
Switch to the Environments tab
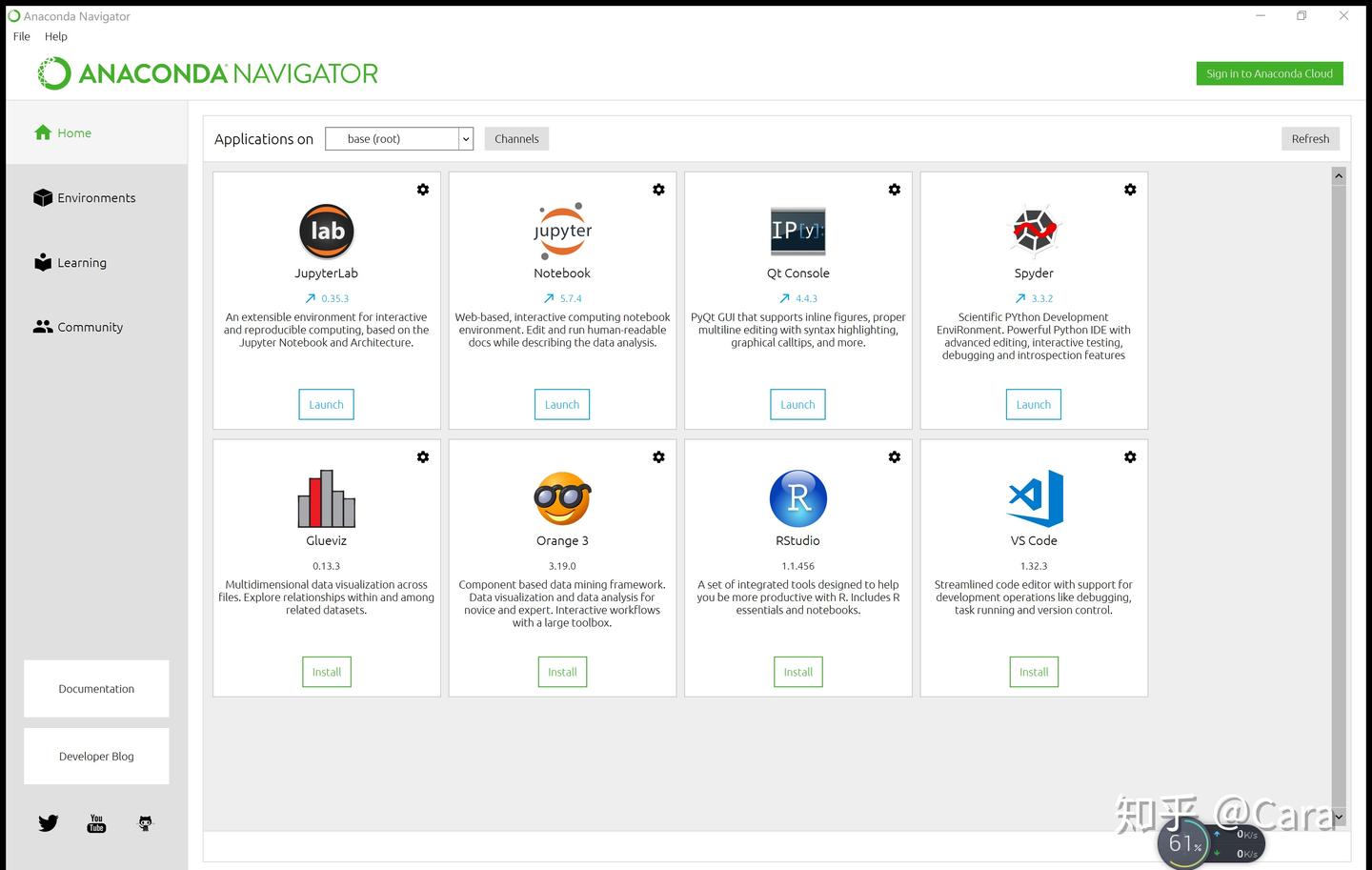tap(97, 197)
